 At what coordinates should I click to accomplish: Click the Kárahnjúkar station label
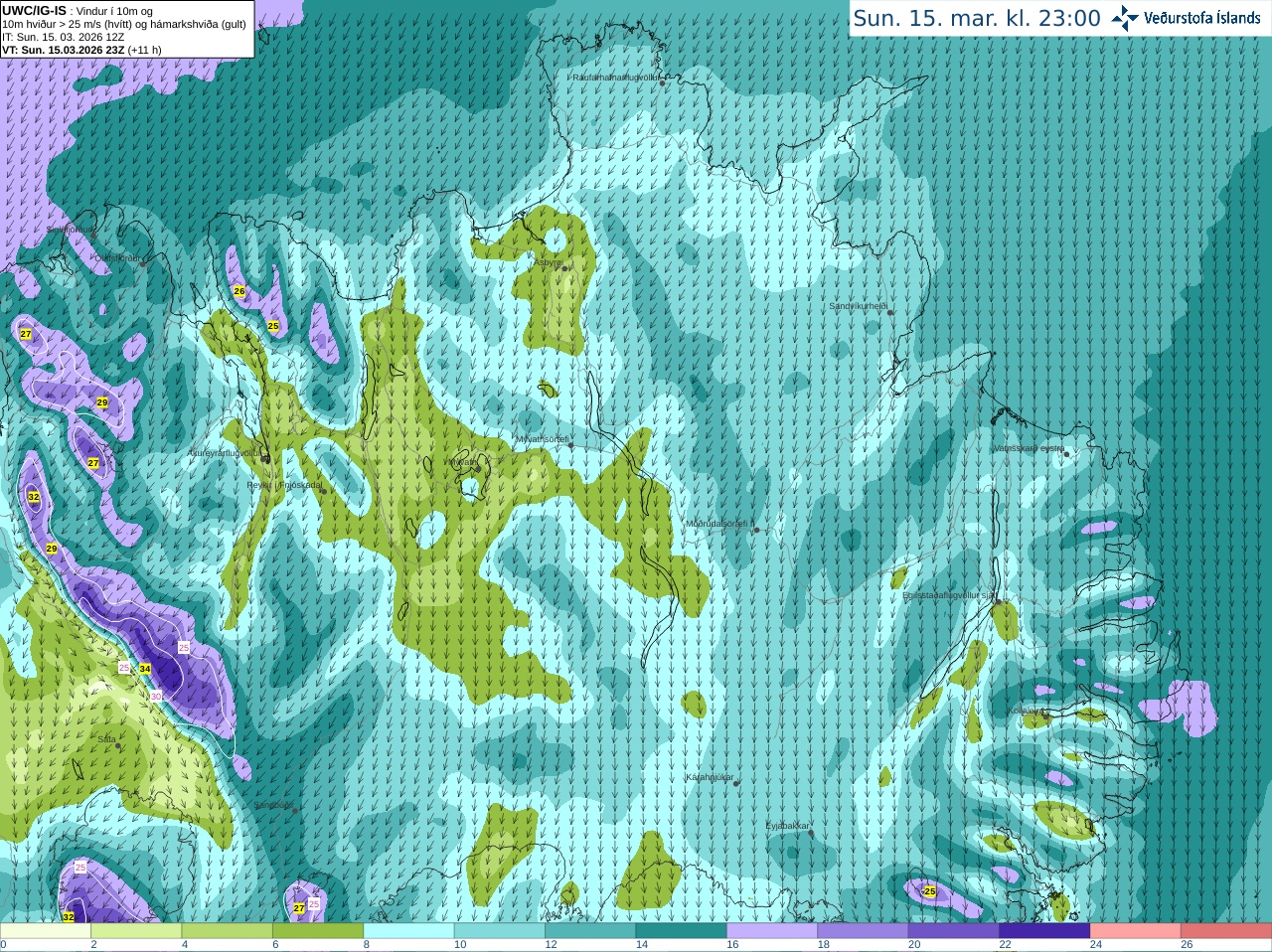[710, 777]
